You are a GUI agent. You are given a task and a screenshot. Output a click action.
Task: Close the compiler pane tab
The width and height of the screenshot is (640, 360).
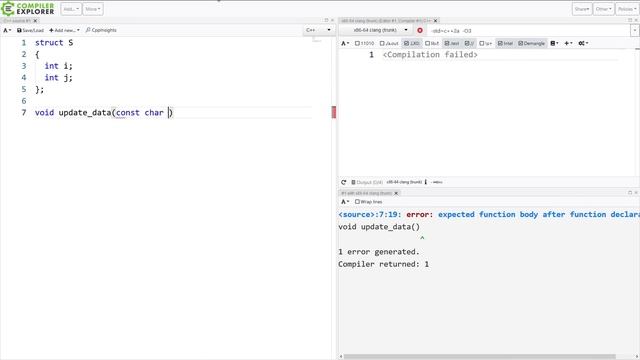436,20
